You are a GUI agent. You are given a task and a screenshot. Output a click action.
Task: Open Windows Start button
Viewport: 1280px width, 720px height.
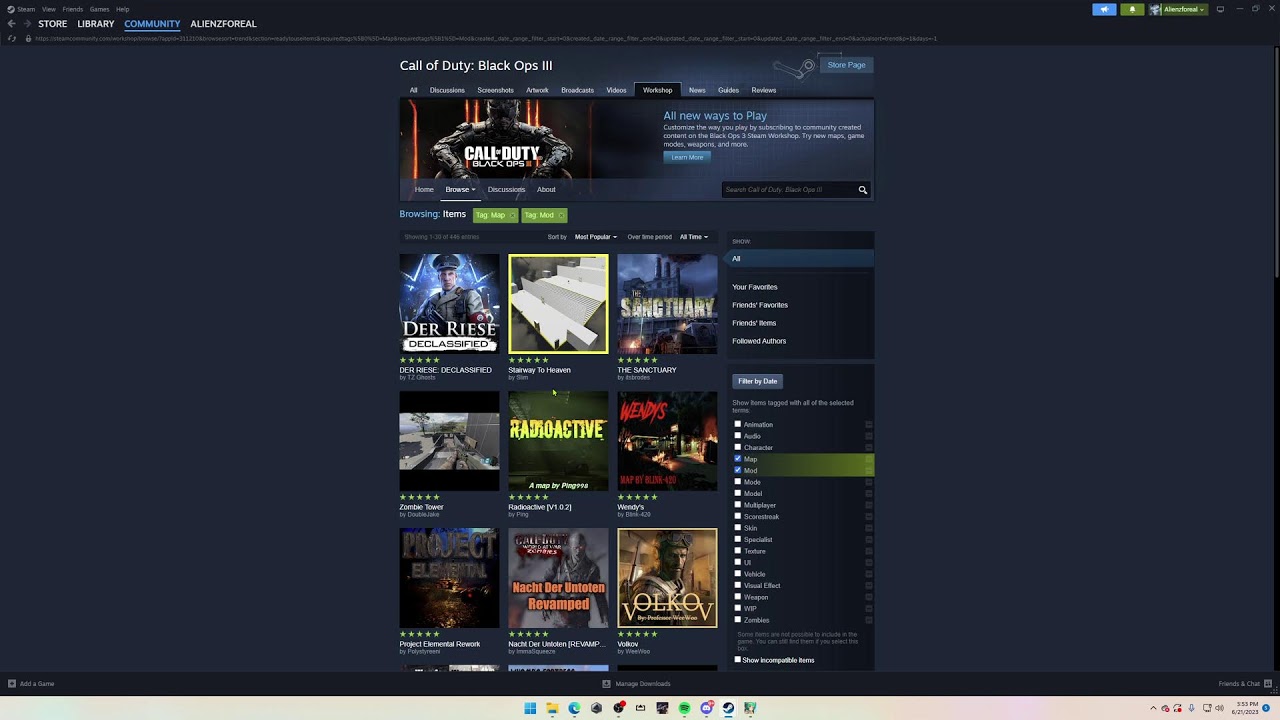tap(530, 708)
